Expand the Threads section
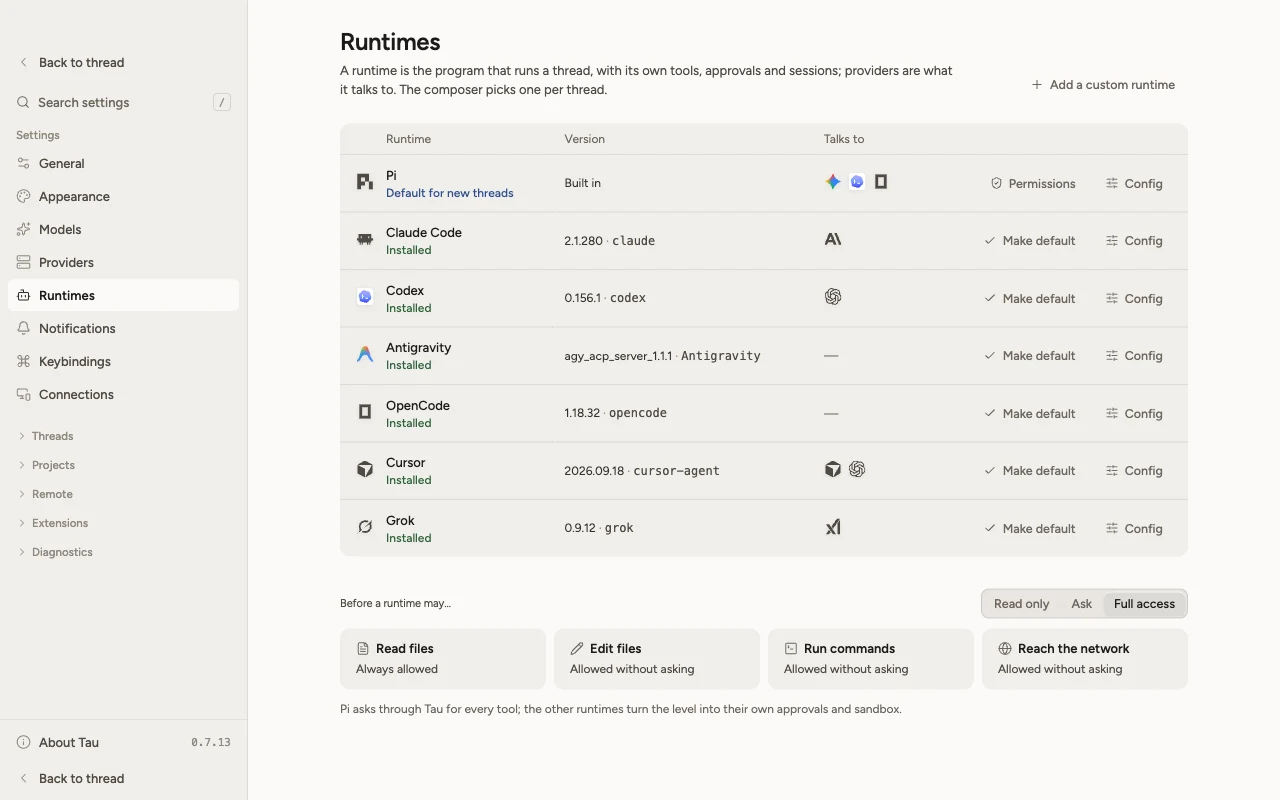This screenshot has height=800, width=1280. click(x=123, y=436)
